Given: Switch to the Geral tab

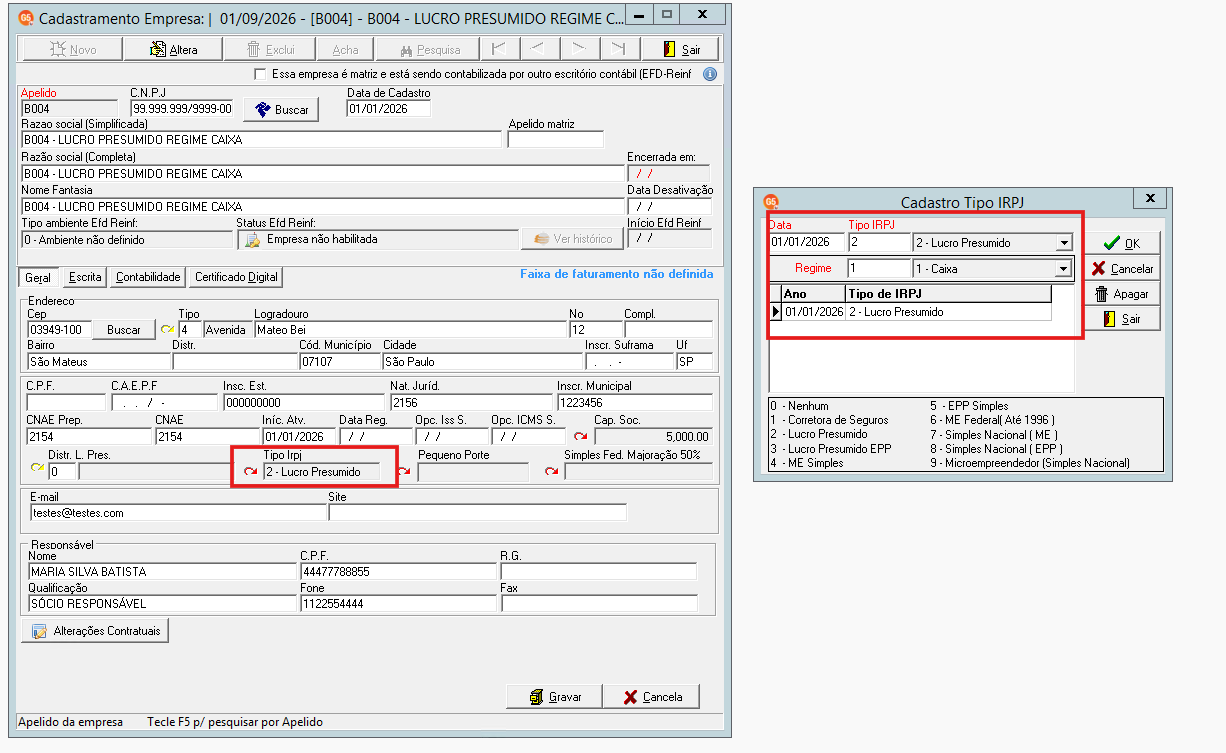Looking at the screenshot, I should pos(39,277).
